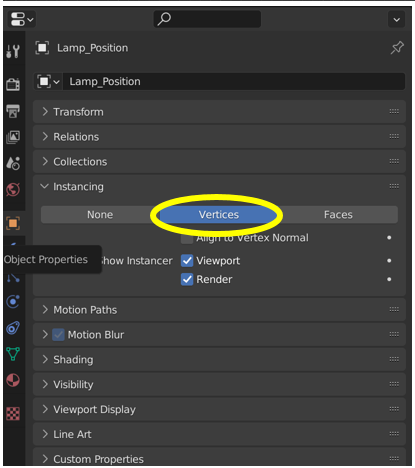
Task: Uncheck the Render show instancer checkbox
Action: tap(187, 279)
